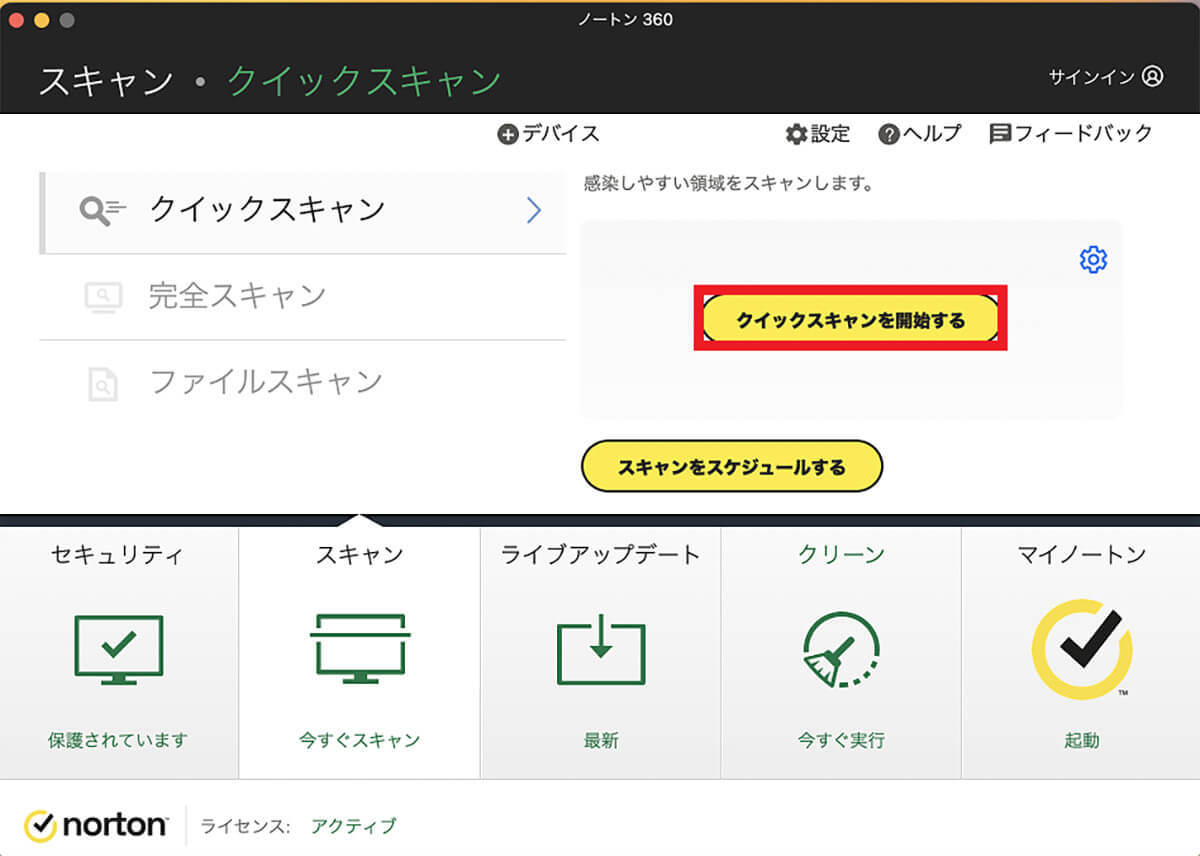This screenshot has width=1200, height=856.
Task: Switch to the セキュリティ tab
Action: pyautogui.click(x=119, y=653)
